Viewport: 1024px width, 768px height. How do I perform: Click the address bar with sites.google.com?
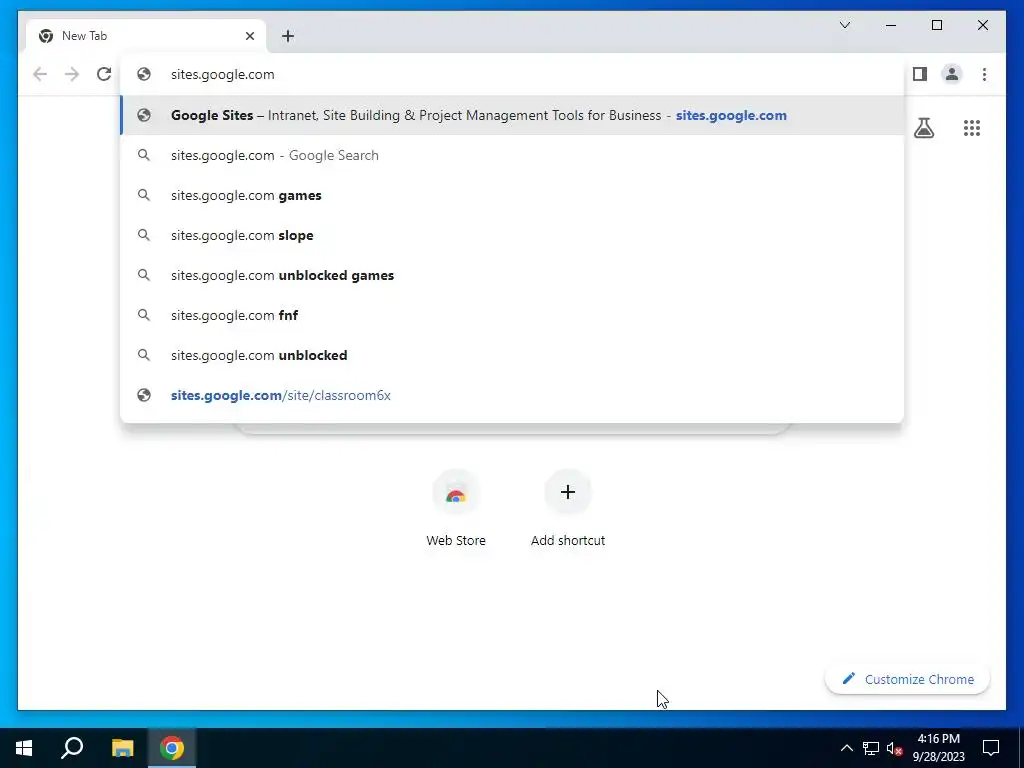(512, 74)
